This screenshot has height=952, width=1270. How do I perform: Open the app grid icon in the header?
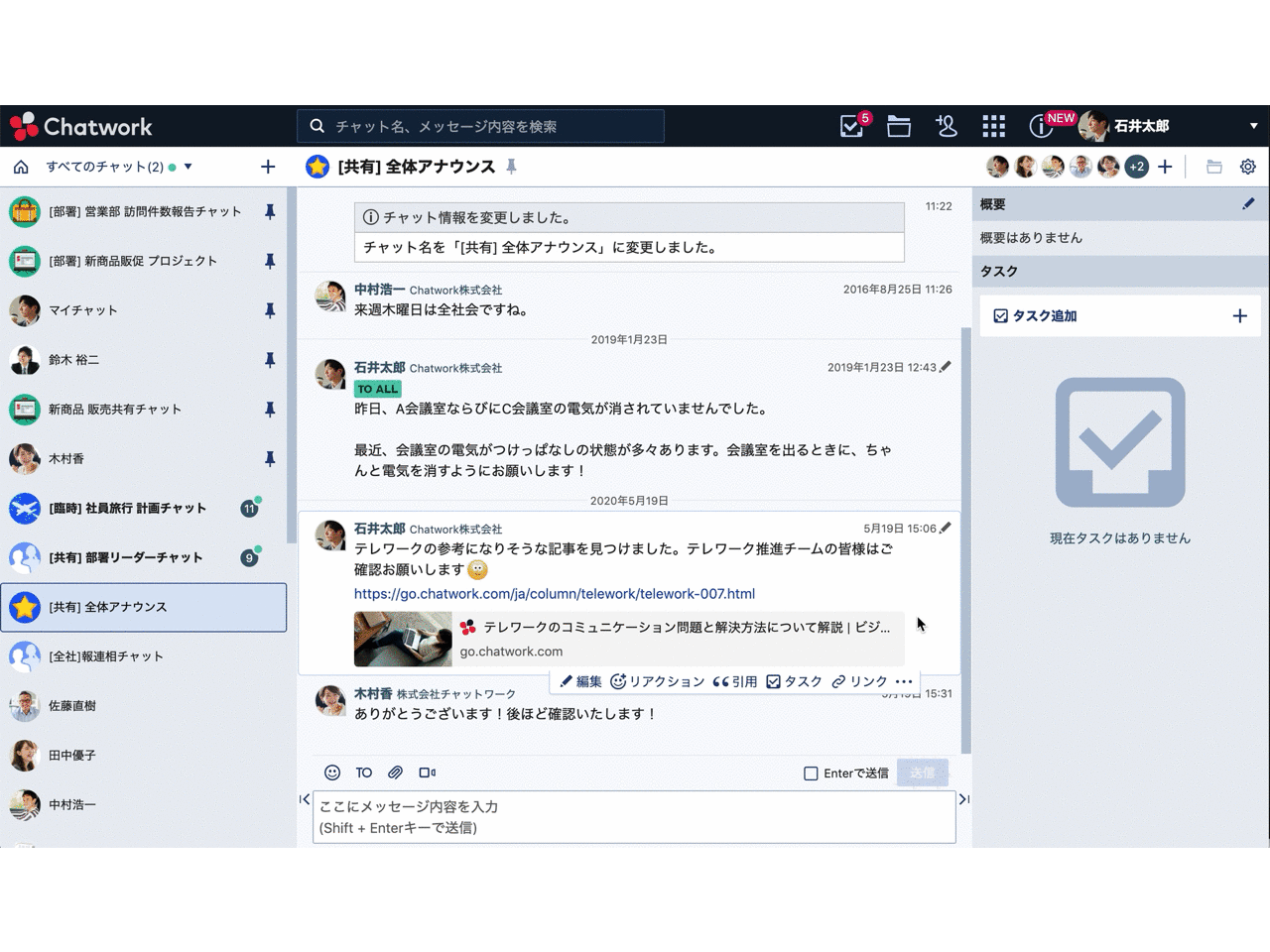[993, 126]
